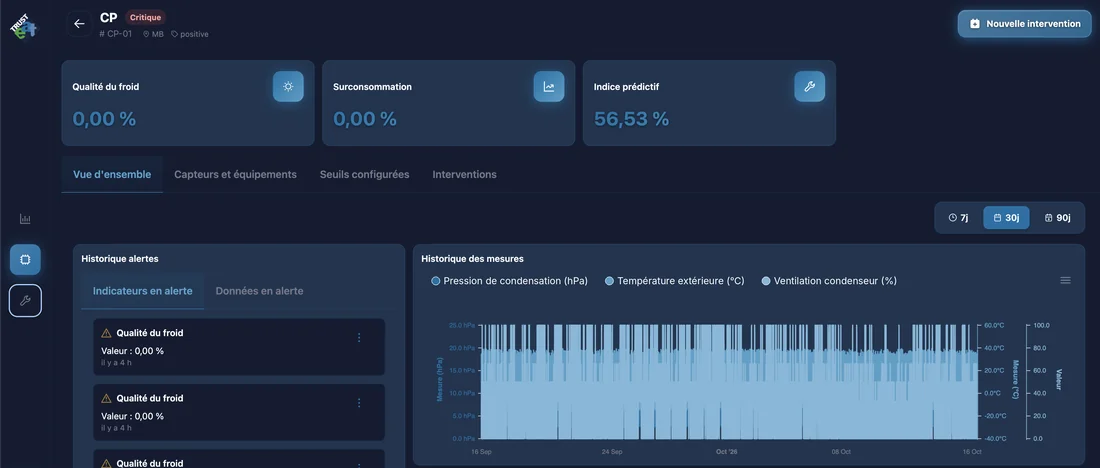Click warning icon of first Qualité du froid alert
Viewport: 1100px width, 468px height.
point(107,333)
